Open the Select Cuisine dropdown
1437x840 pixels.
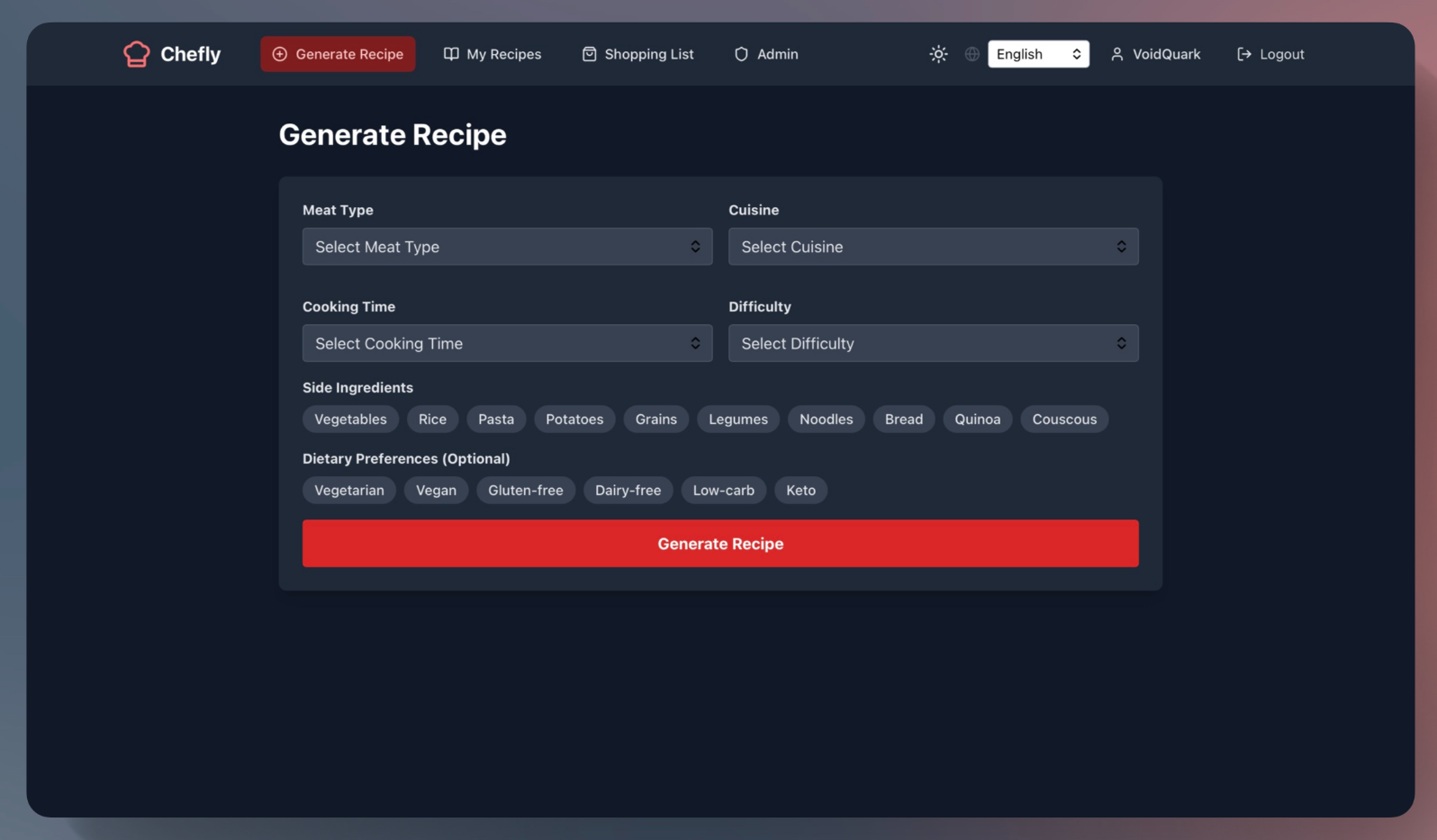click(933, 247)
